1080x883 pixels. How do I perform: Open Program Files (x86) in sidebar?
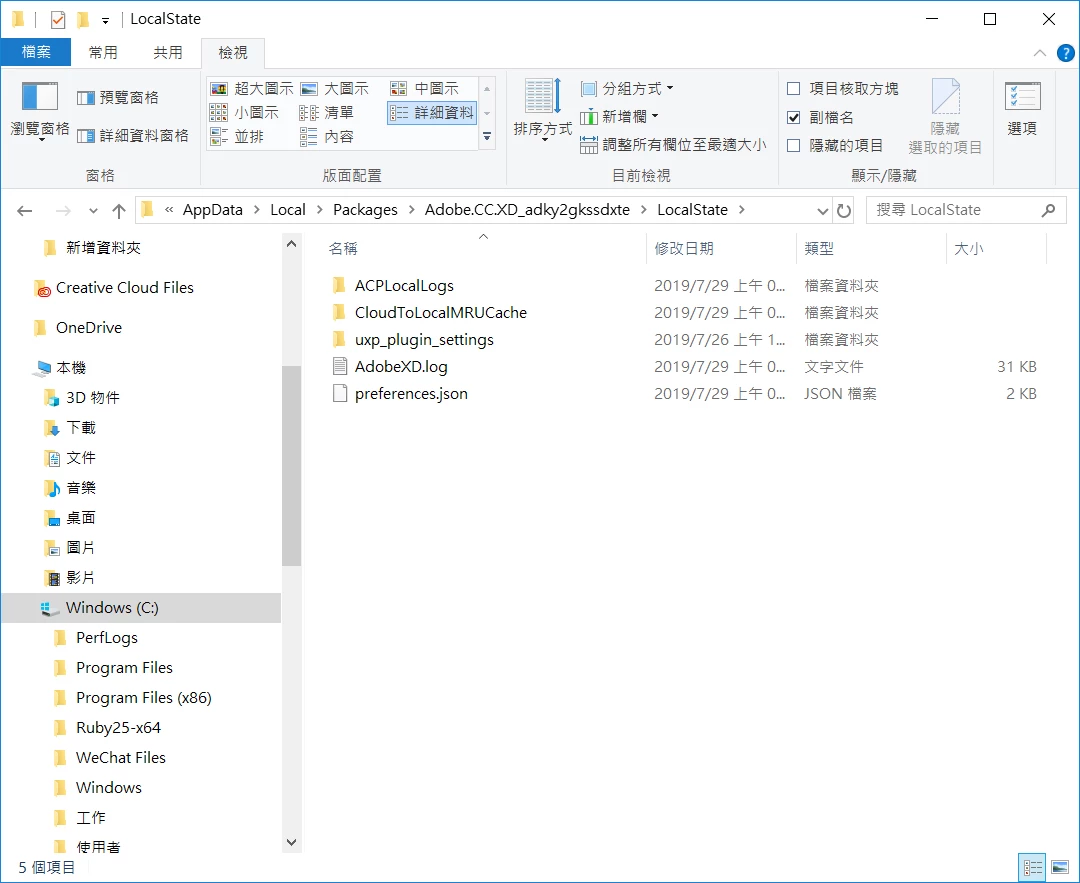pos(143,698)
